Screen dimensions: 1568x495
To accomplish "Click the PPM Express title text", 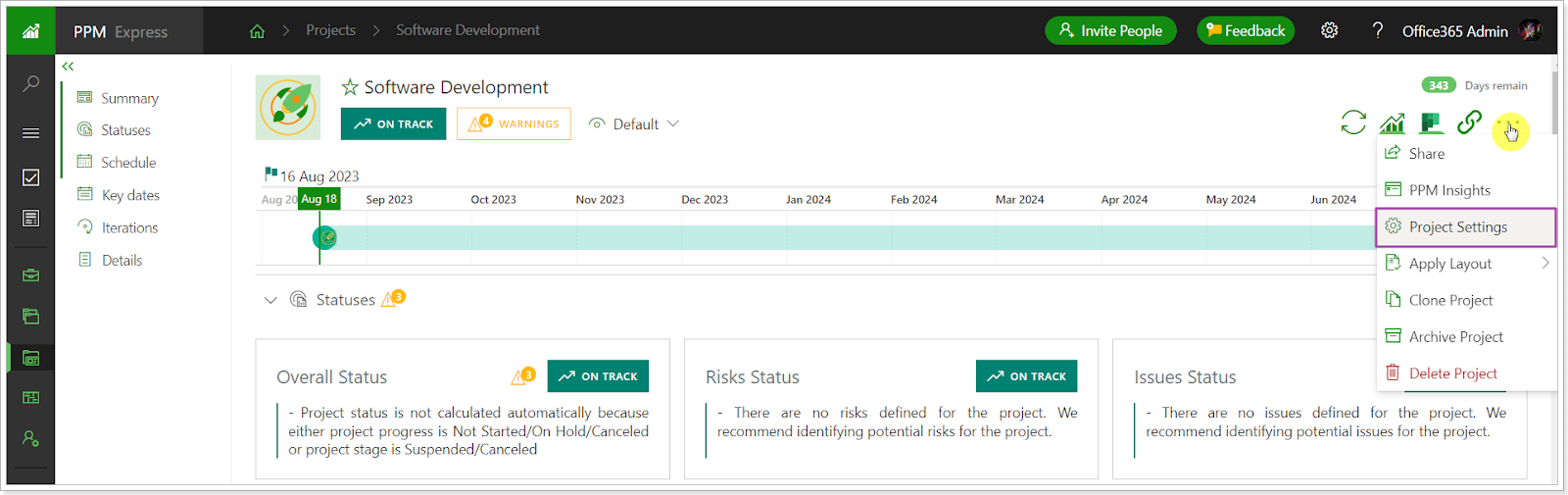I will (121, 31).
